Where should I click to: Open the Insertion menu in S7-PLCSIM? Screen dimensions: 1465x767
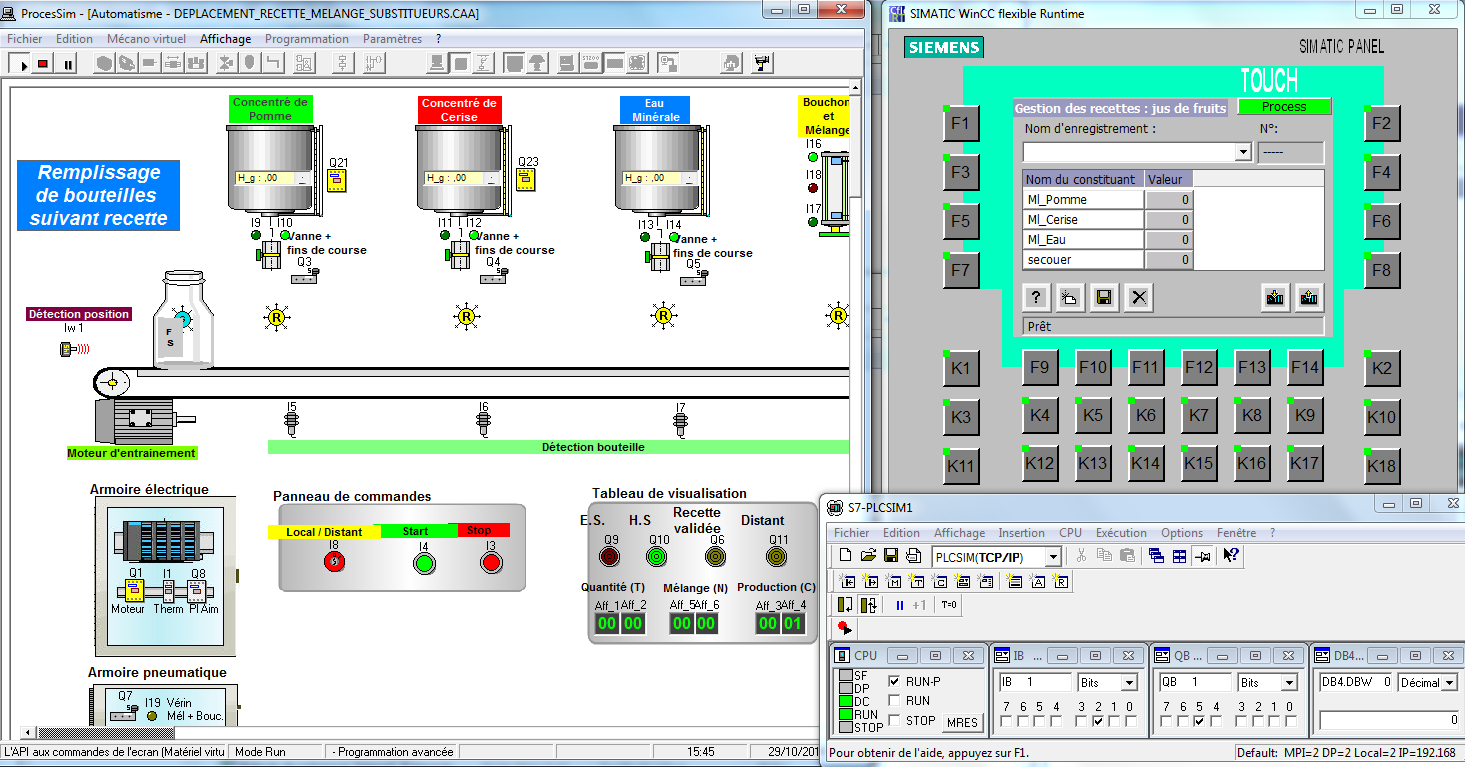1021,533
